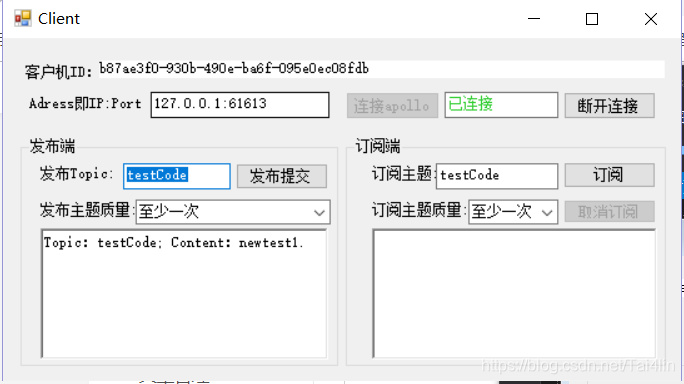This screenshot has height=384, width=684.
Task: Click the 客户机ID: label
Action: (58, 72)
